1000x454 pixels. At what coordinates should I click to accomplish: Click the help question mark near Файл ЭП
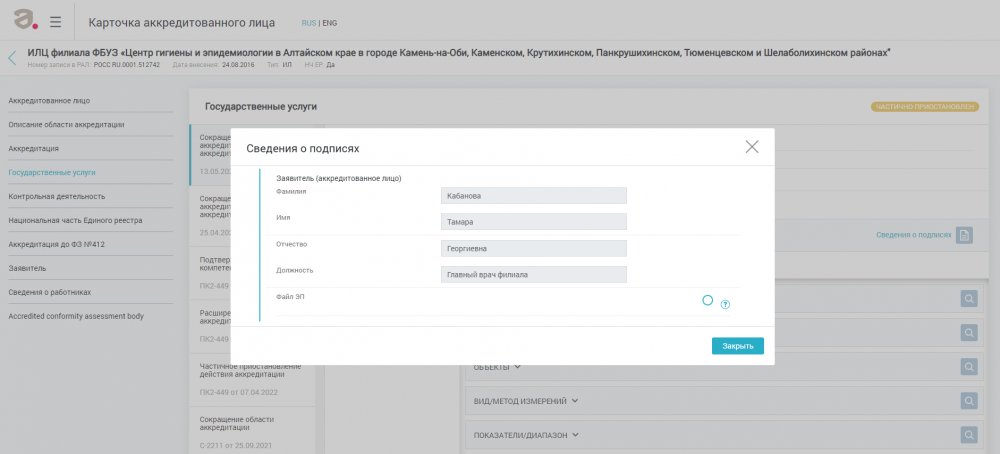725,304
